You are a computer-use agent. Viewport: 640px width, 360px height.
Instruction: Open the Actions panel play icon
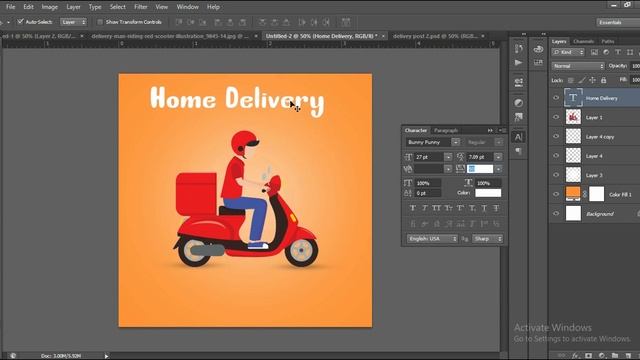click(518, 62)
